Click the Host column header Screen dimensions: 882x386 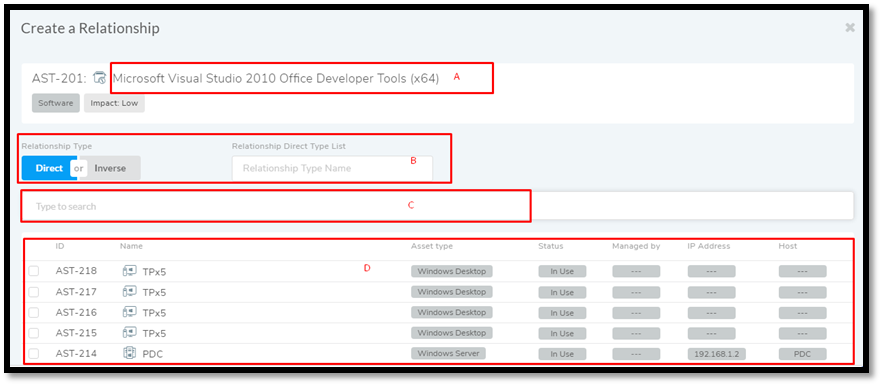click(x=788, y=246)
